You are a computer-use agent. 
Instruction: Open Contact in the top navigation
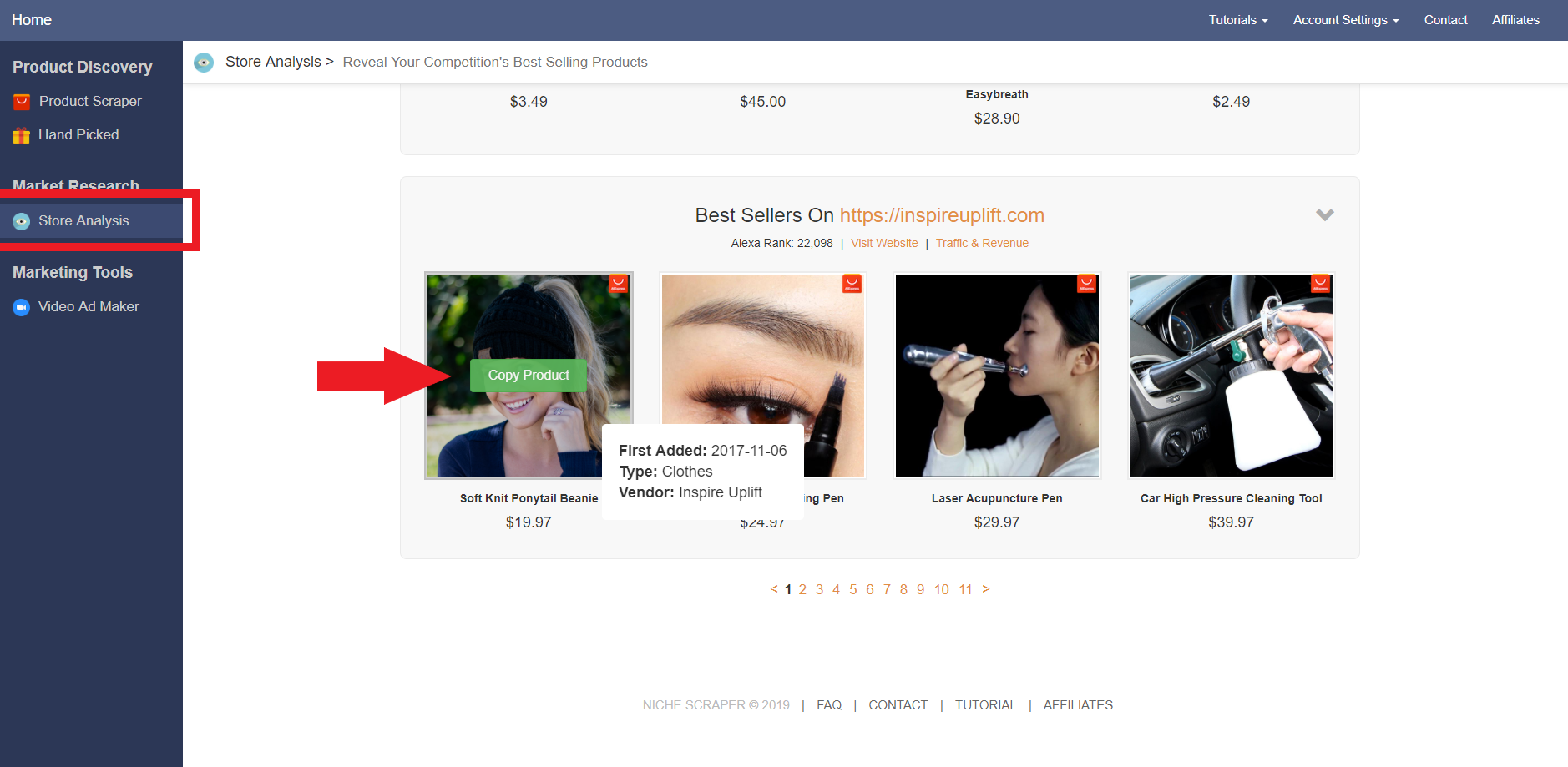(x=1445, y=20)
